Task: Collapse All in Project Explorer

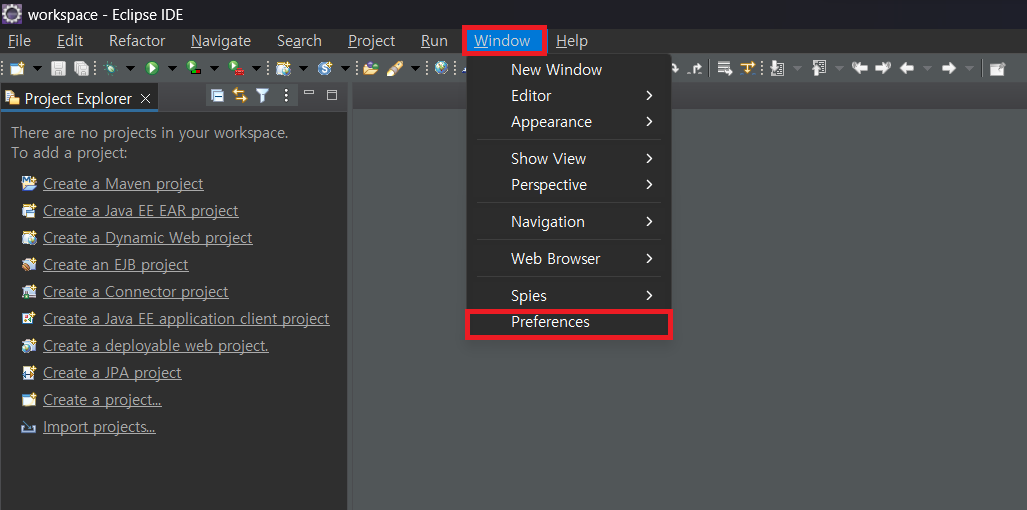Action: tap(217, 96)
